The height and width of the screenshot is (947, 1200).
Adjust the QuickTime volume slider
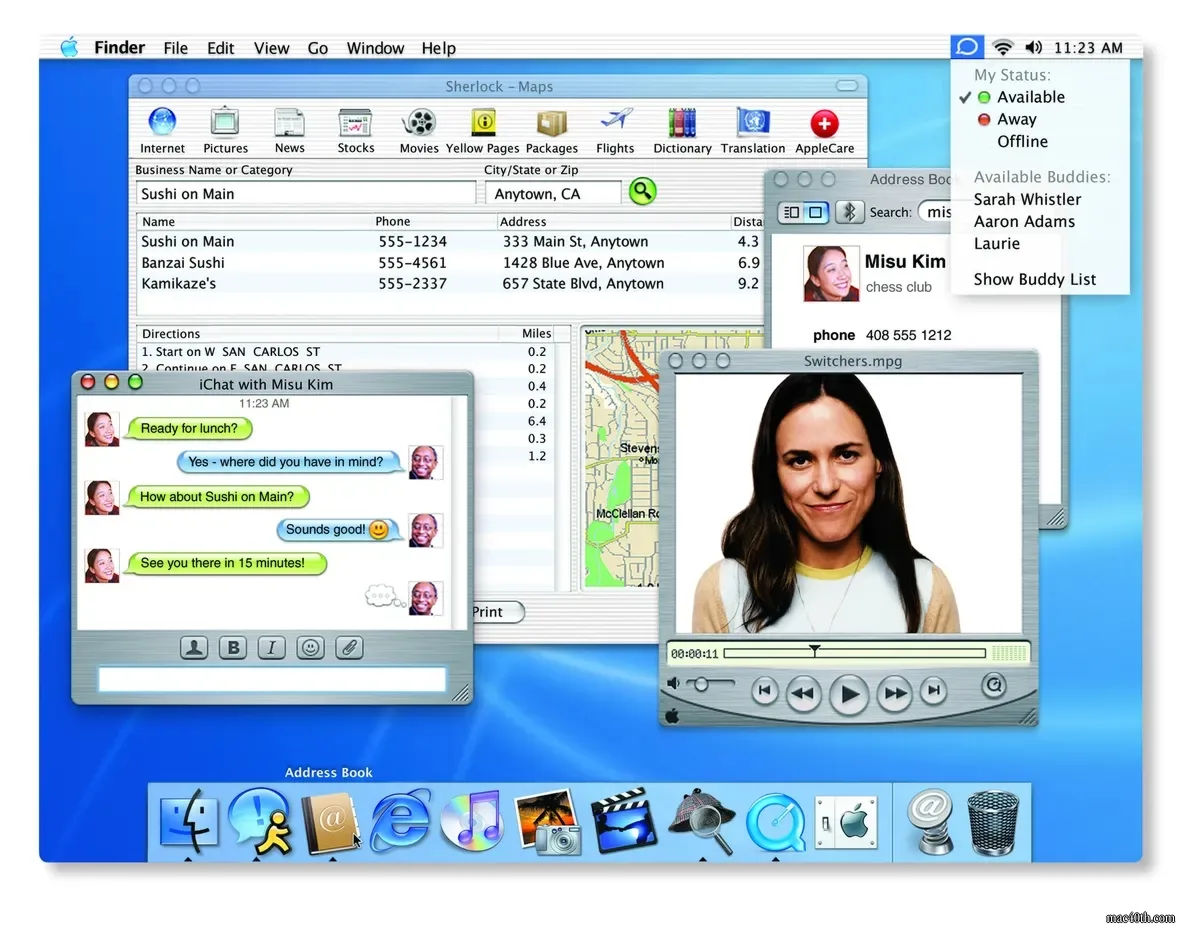click(x=700, y=686)
